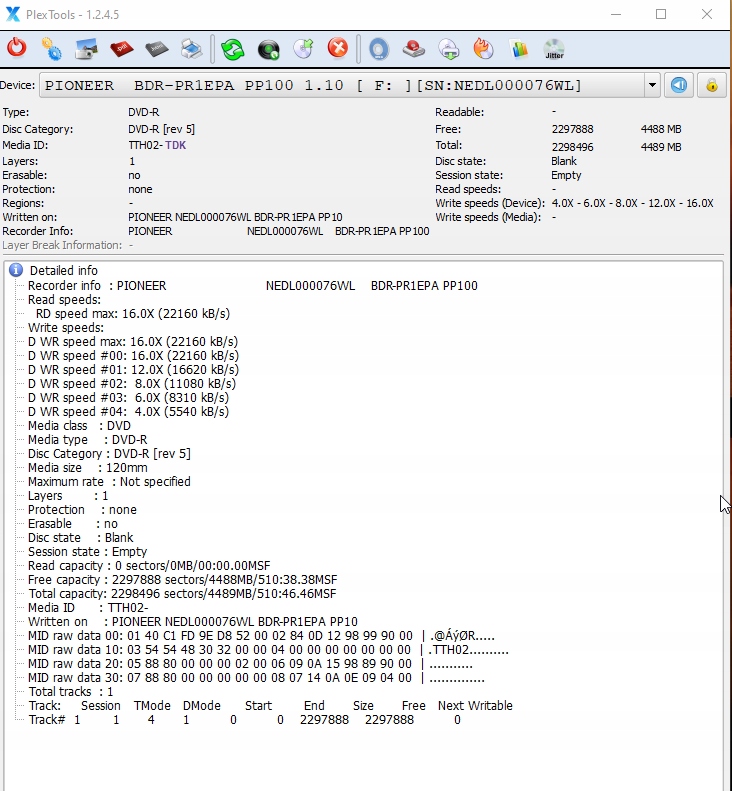Click the dark gray chip icon
The width and height of the screenshot is (732, 791).
pyautogui.click(x=156, y=48)
